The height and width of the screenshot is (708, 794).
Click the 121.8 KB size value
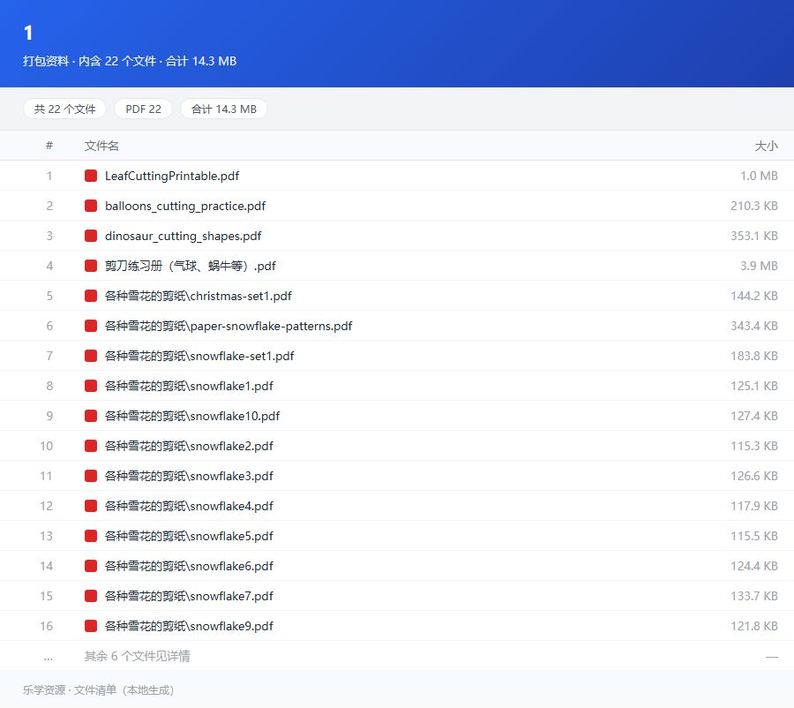(x=754, y=626)
